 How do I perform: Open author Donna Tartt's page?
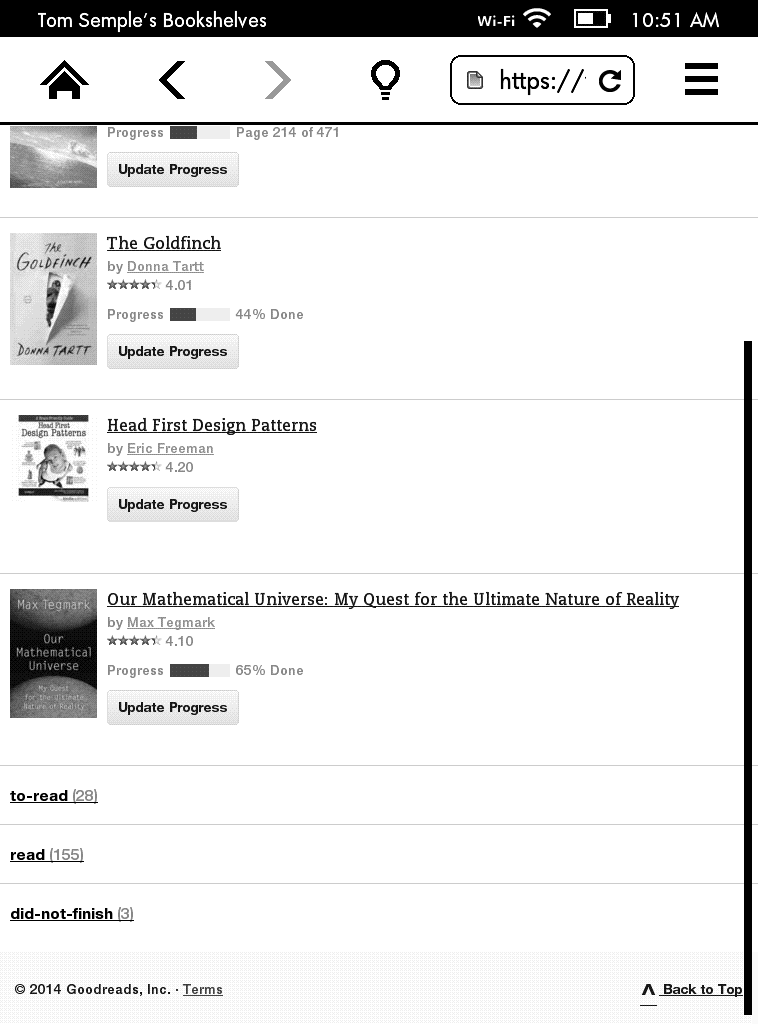pos(165,267)
